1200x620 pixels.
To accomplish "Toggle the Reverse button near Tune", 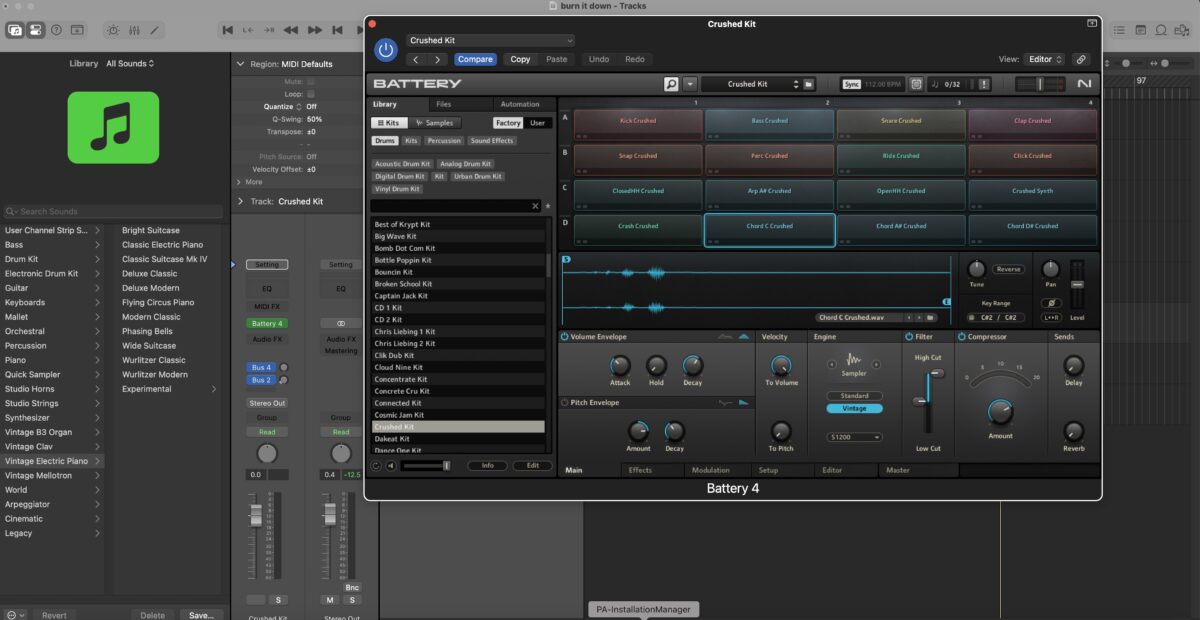I will coord(1008,269).
